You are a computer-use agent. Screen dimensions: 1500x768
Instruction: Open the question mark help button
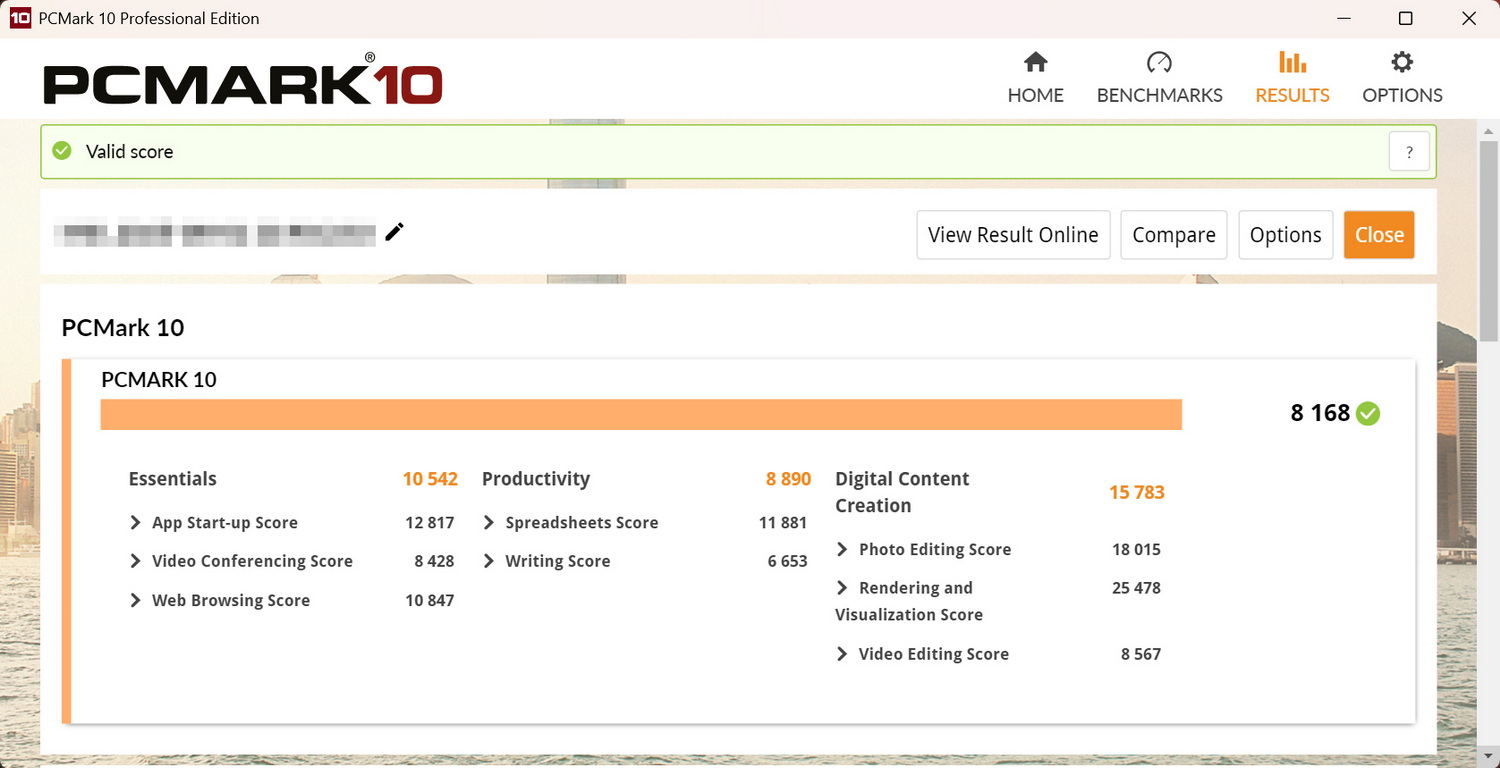[x=1409, y=152]
